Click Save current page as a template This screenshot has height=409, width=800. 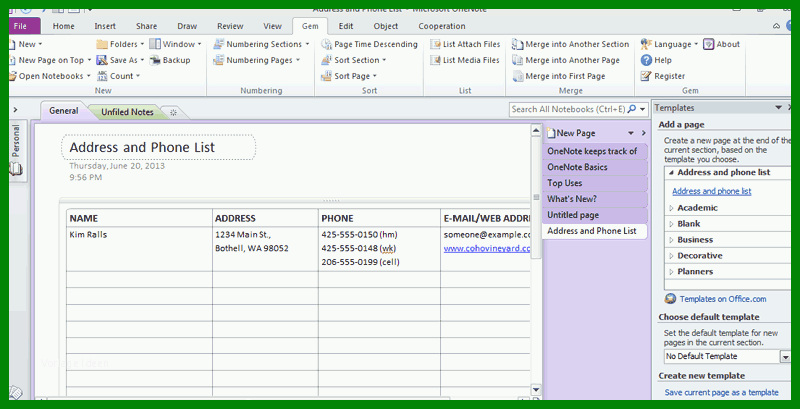coord(721,393)
